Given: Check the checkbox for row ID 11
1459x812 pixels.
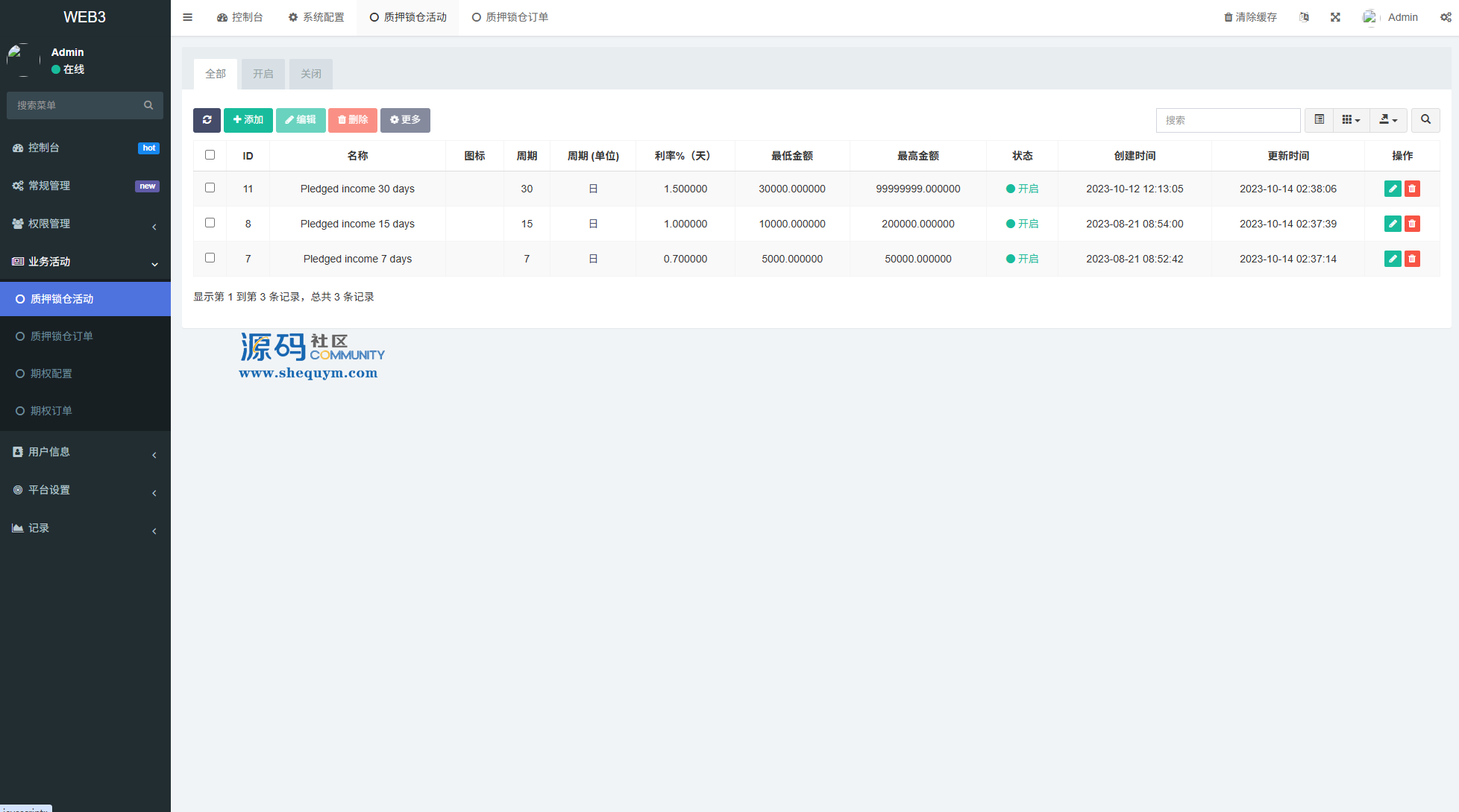Looking at the screenshot, I should pyautogui.click(x=210, y=188).
